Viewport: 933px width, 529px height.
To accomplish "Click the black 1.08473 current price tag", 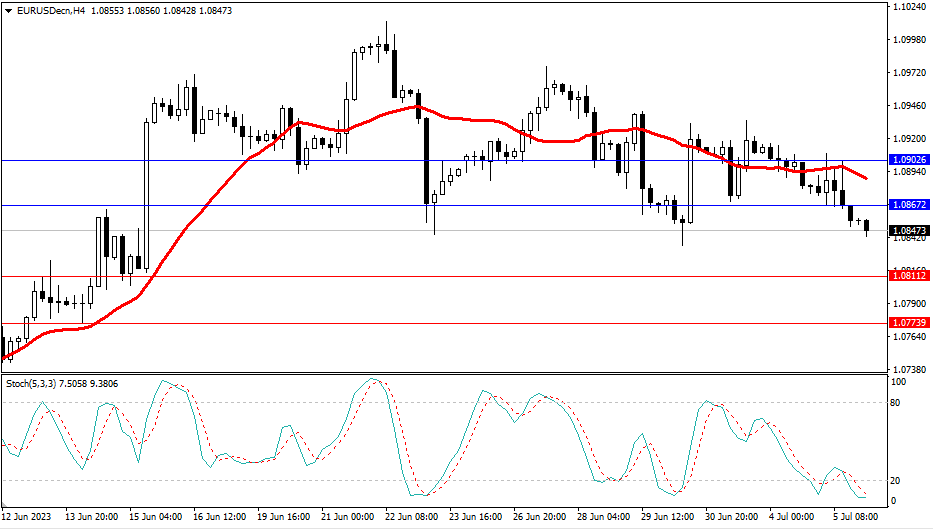I will tap(909, 230).
